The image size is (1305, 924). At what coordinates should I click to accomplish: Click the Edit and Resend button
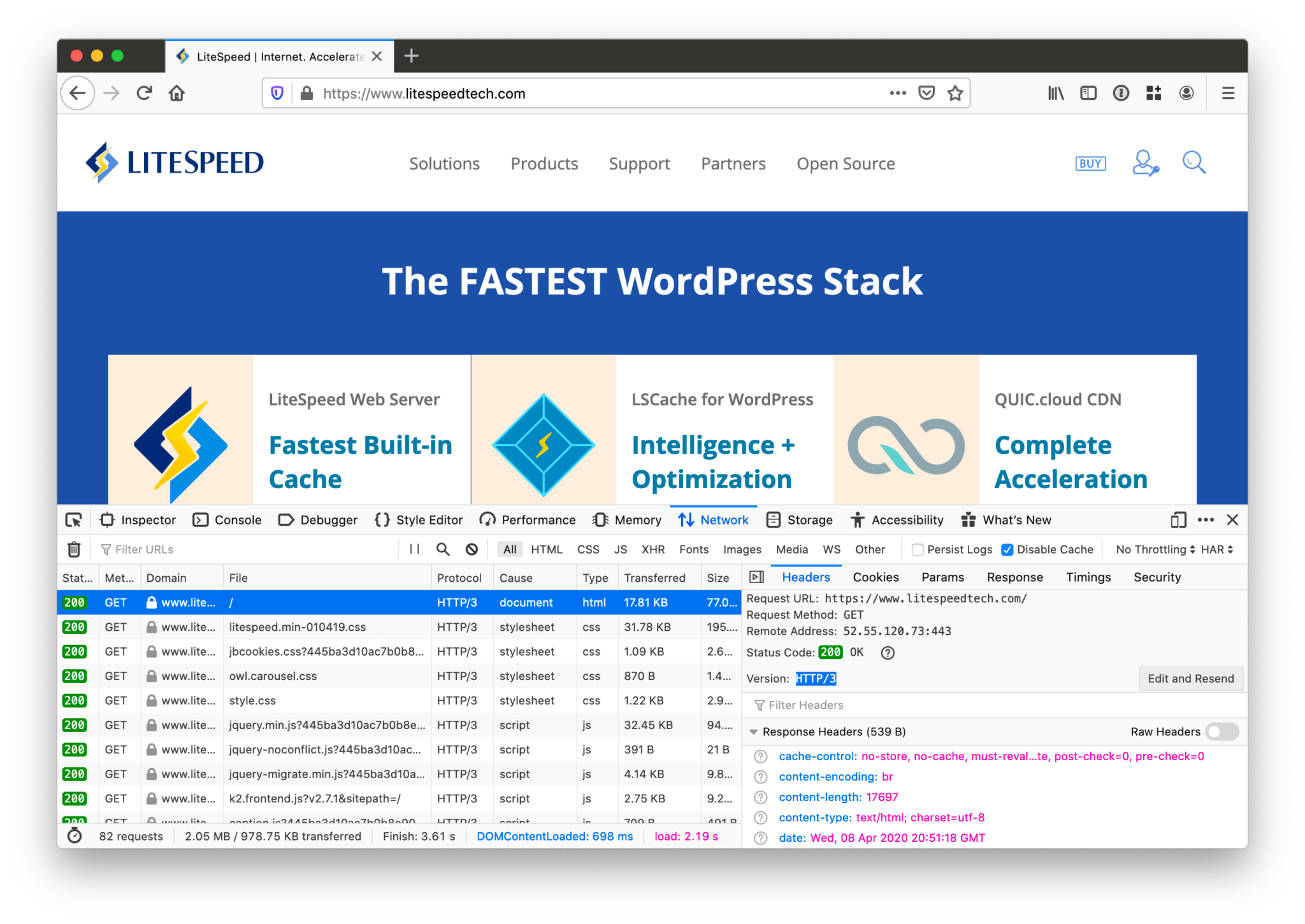point(1190,678)
